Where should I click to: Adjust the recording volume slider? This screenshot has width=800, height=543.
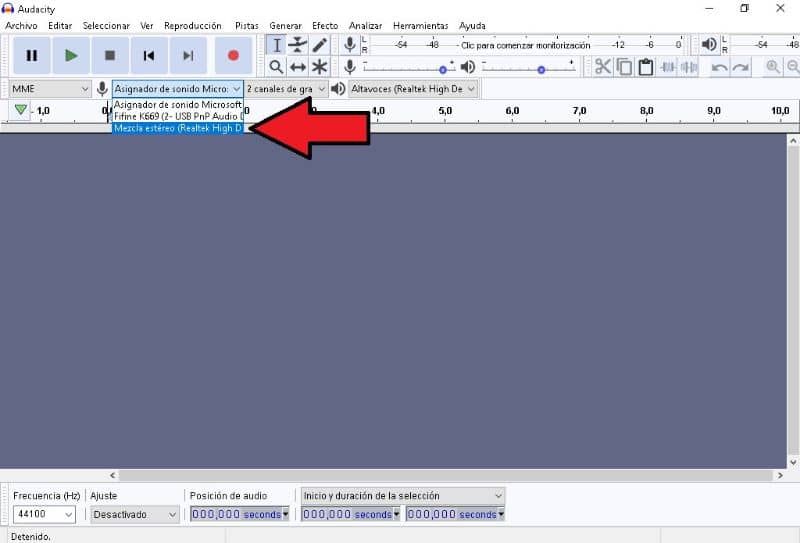[x=409, y=68]
